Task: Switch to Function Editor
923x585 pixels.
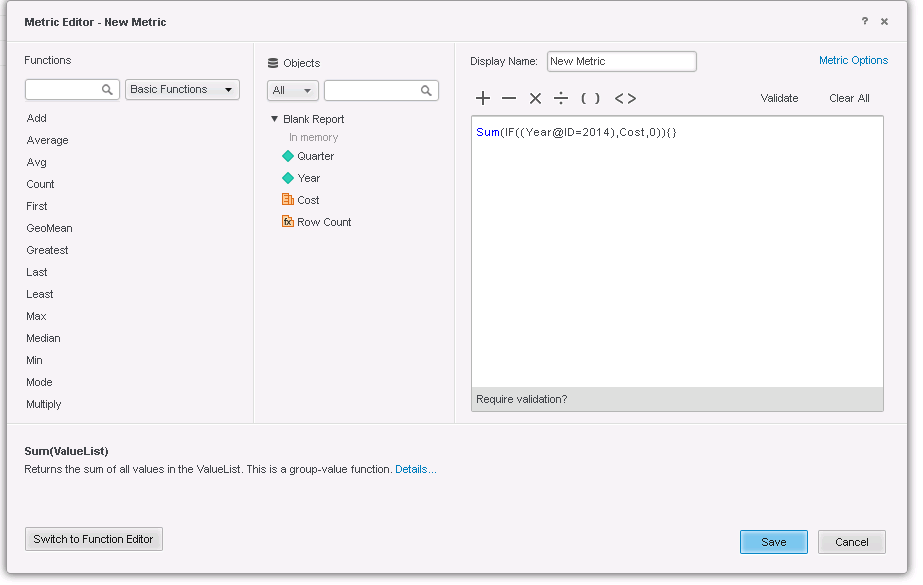Action: pyautogui.click(x=93, y=539)
